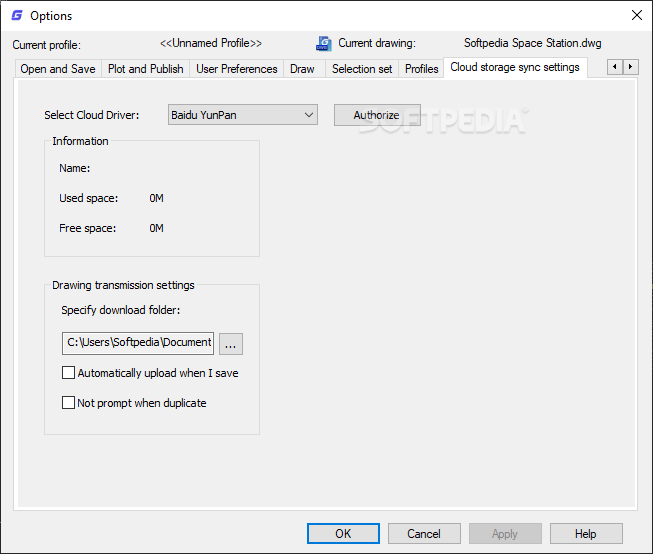Click the GstarCAD logo icon in title bar
The image size is (653, 554).
pyautogui.click(x=17, y=15)
